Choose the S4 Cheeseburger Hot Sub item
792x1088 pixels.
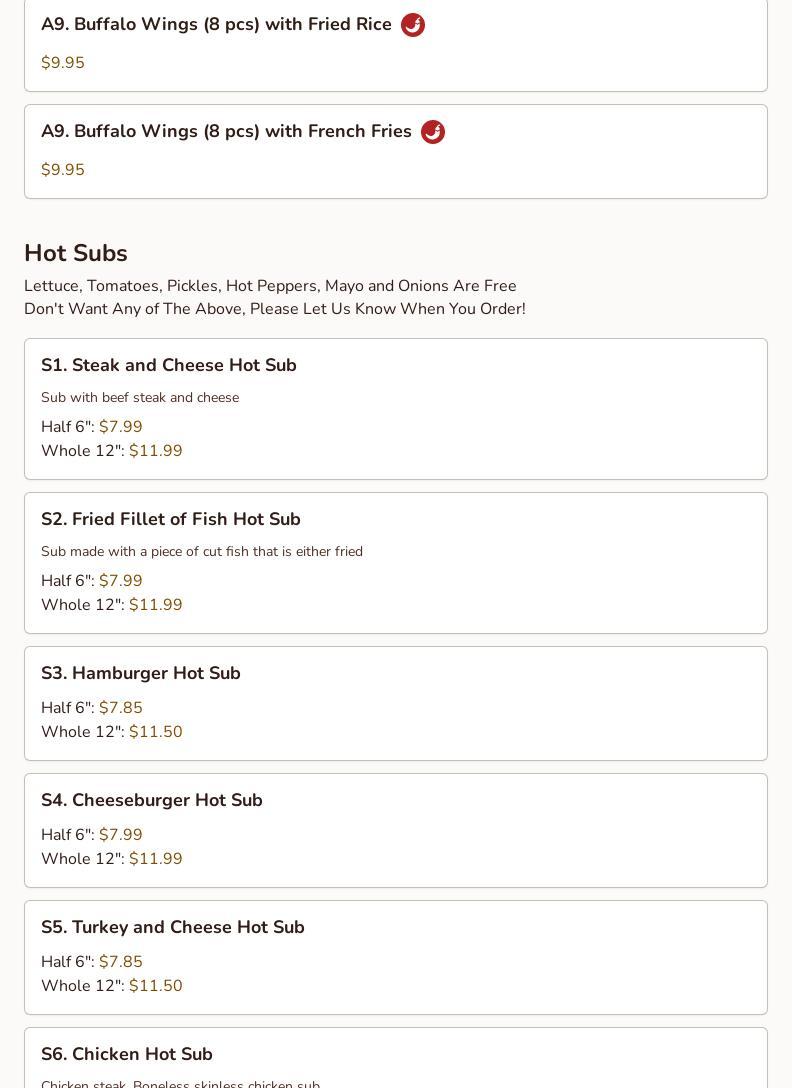click(x=152, y=801)
